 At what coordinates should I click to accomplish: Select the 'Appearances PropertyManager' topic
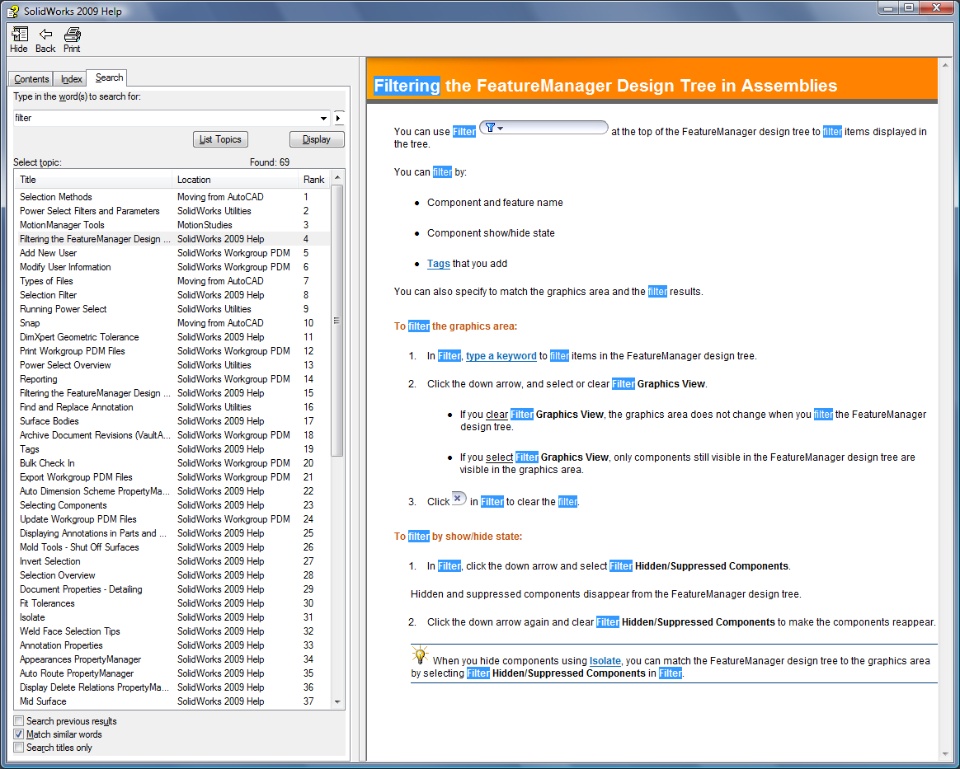(172, 659)
